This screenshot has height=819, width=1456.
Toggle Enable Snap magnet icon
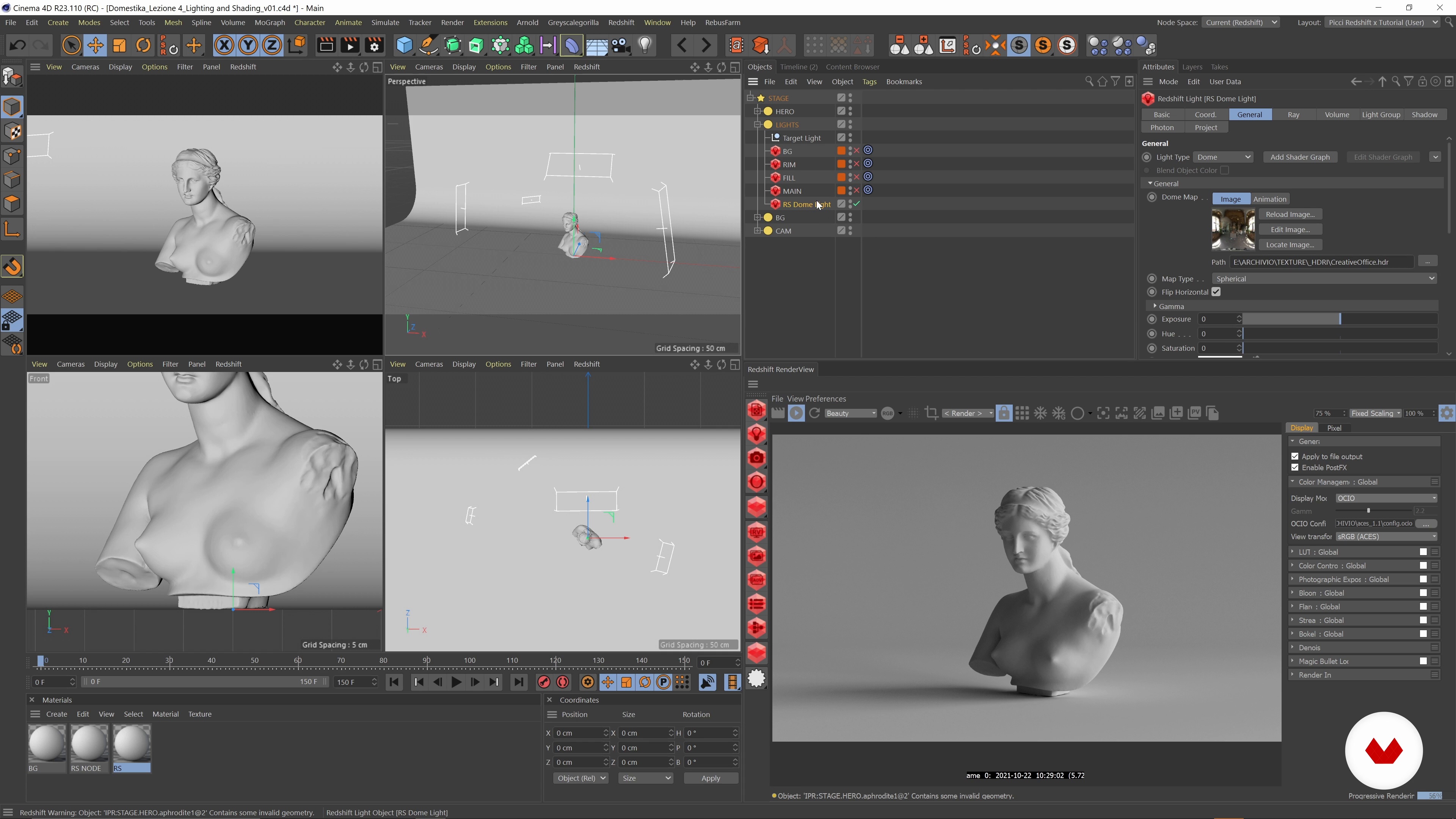pos(13,267)
